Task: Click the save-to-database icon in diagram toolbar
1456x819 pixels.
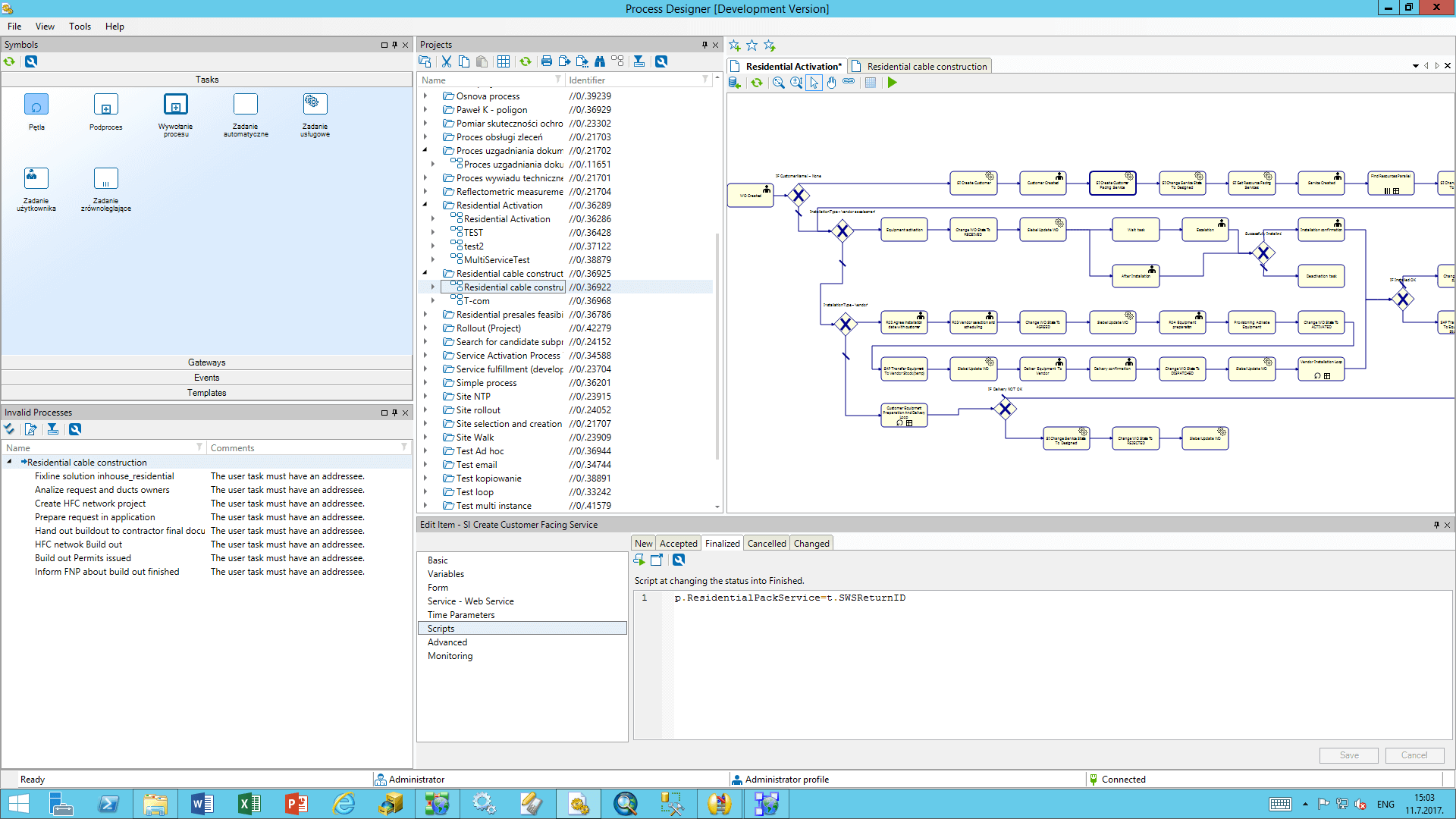Action: pos(735,83)
